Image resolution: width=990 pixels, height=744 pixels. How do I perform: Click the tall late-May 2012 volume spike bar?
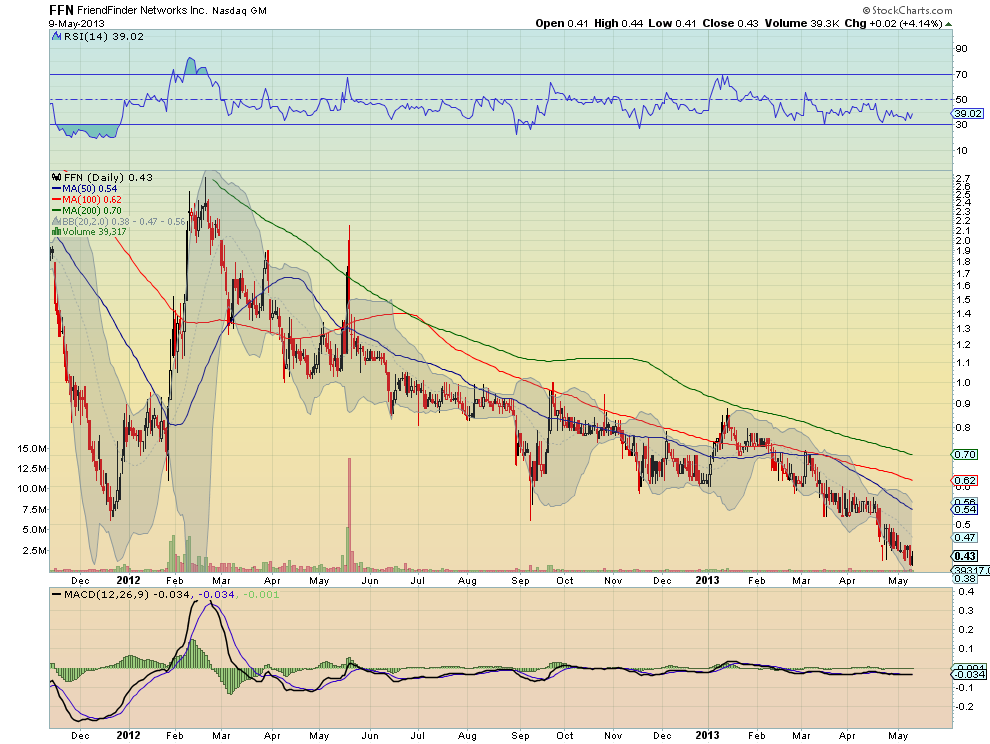tap(349, 515)
